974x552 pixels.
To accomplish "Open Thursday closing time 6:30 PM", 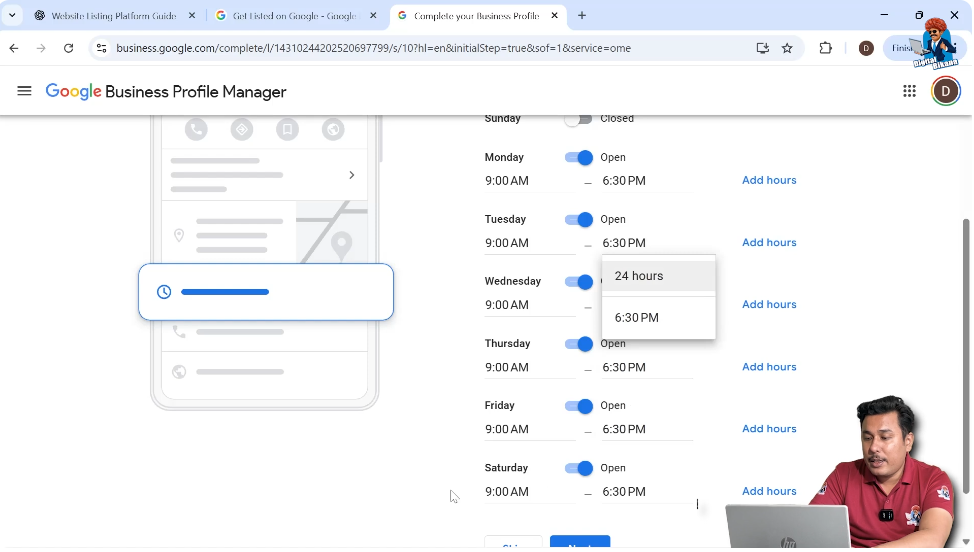I will (647, 367).
